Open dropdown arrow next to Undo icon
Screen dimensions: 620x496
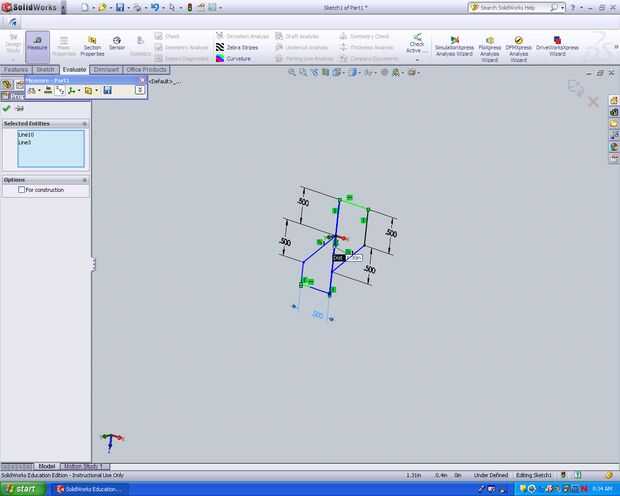(x=163, y=8)
